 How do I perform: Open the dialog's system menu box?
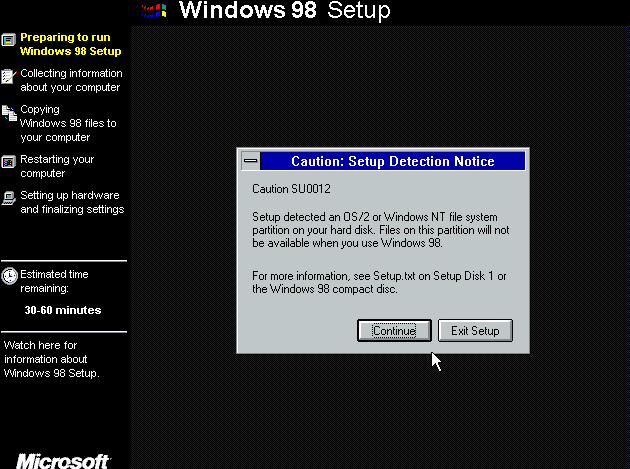[251, 161]
